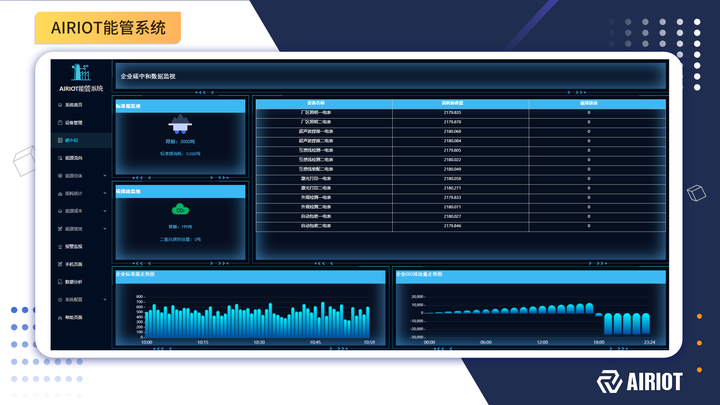Viewport: 720px width, 405px height.
Task: Click the 2179.835 table cell
Action: (452, 112)
